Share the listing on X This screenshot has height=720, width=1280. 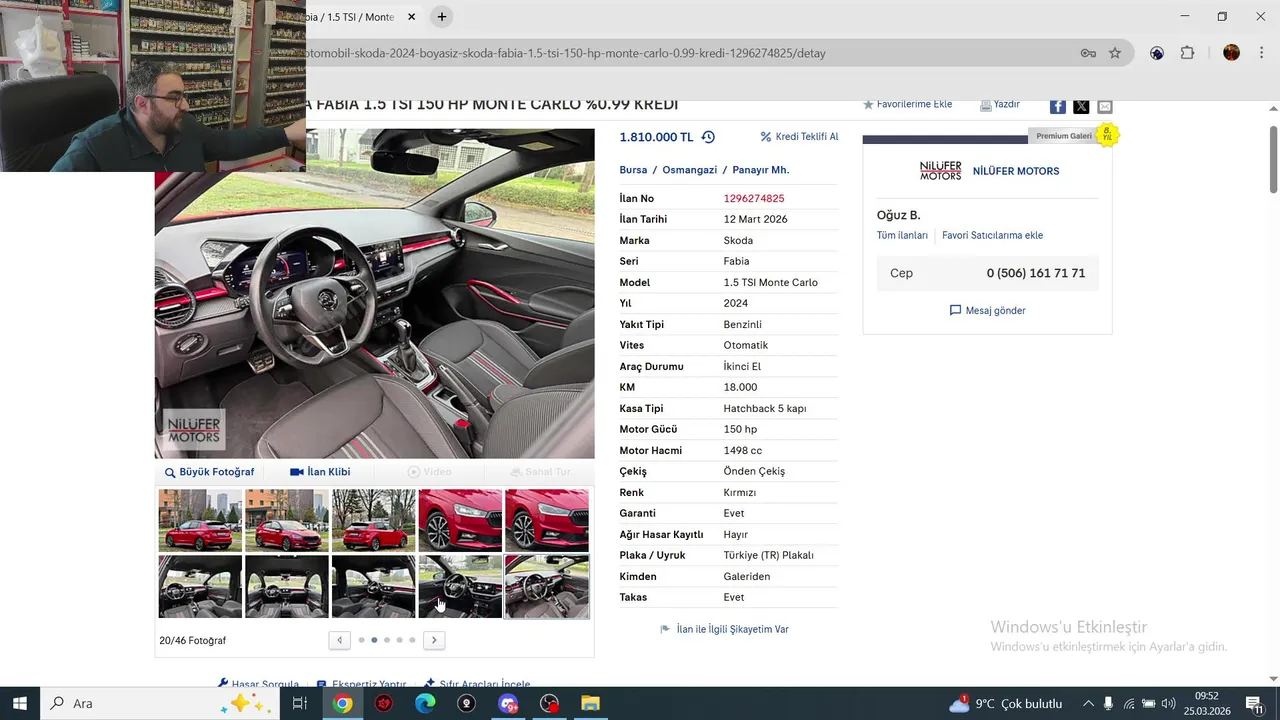point(1081,106)
